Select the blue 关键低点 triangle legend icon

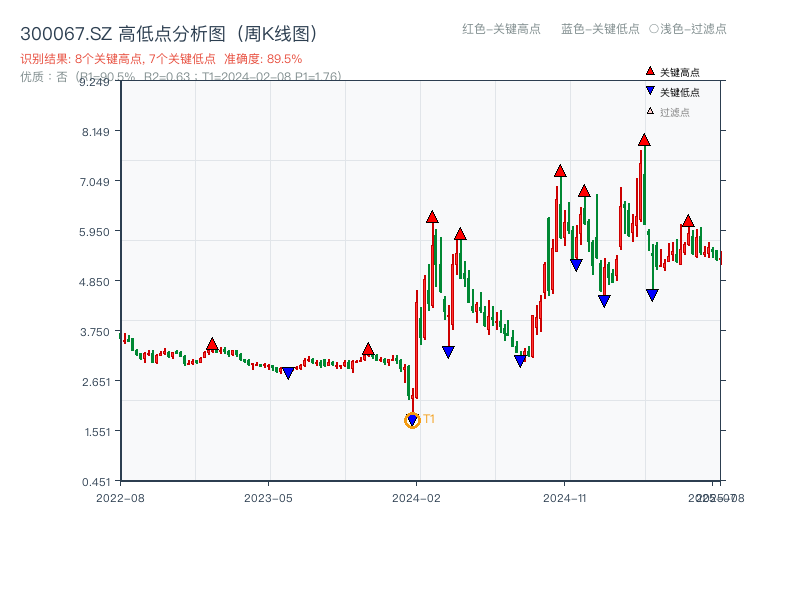pos(650,91)
